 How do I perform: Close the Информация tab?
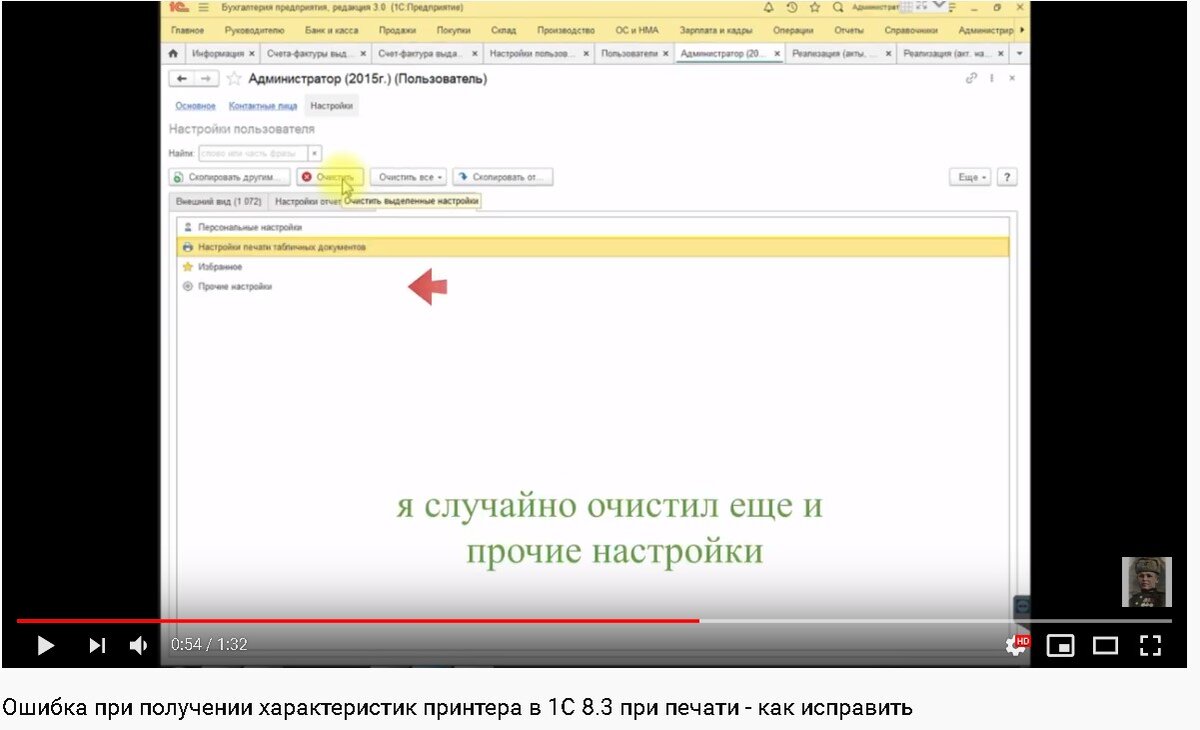[x=251, y=53]
